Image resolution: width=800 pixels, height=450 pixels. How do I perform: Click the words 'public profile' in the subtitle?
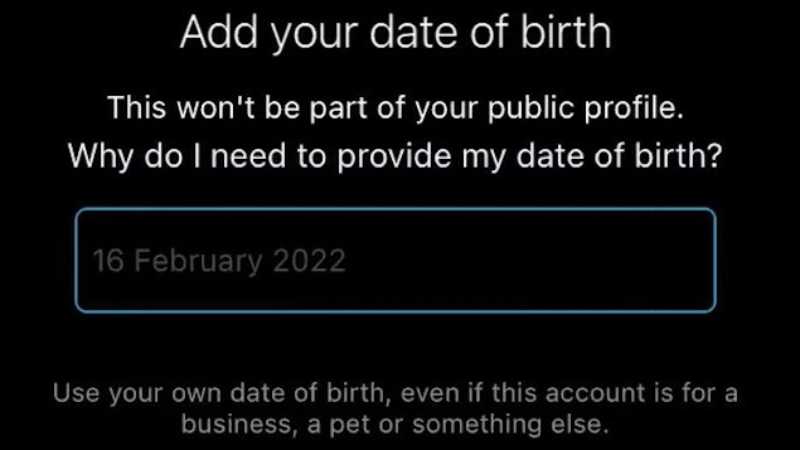pyautogui.click(x=585, y=108)
